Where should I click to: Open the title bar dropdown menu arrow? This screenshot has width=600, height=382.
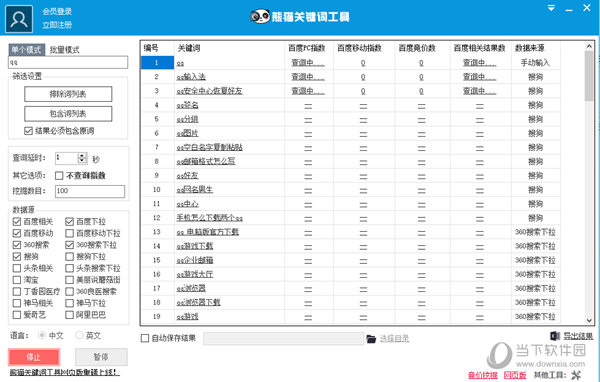coord(551,8)
